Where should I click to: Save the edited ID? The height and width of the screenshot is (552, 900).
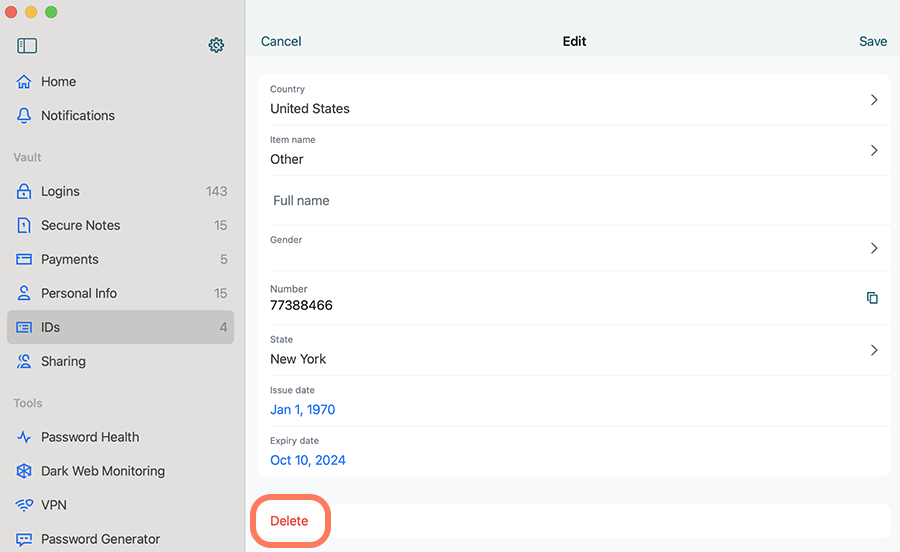tap(872, 41)
